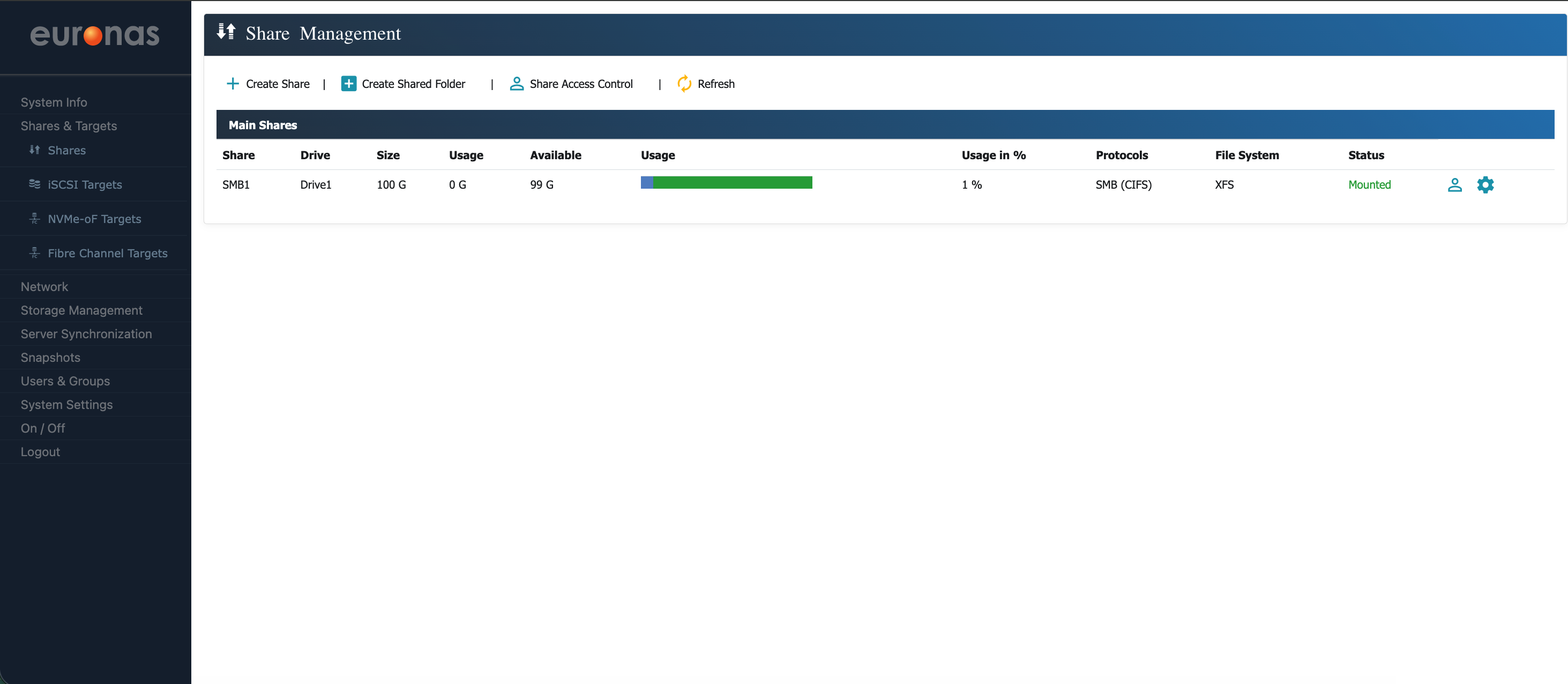
Task: Click the SMB1 usage progress bar
Action: coord(726,183)
